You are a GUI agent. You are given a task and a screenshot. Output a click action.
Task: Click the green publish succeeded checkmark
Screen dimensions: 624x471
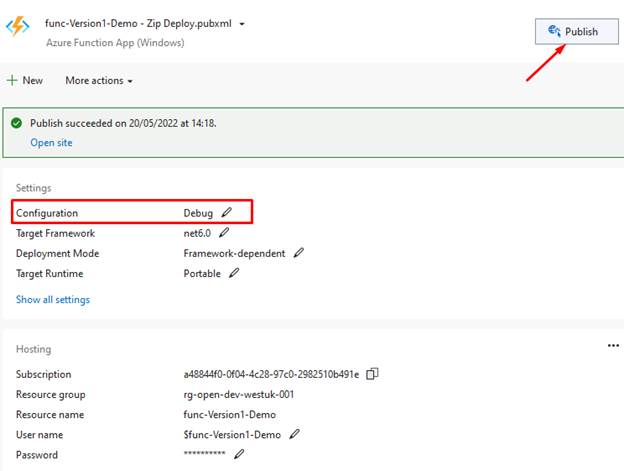point(17,123)
